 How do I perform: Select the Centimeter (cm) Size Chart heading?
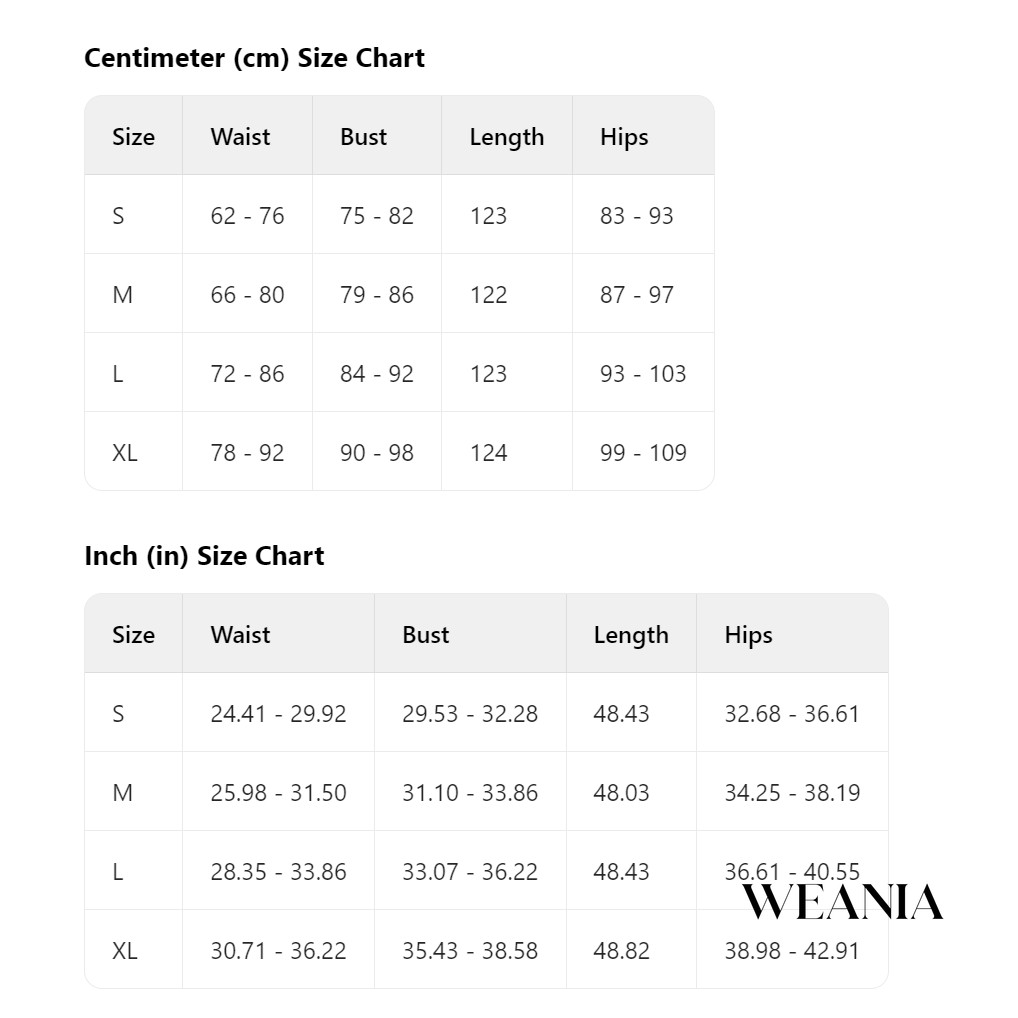pos(254,58)
